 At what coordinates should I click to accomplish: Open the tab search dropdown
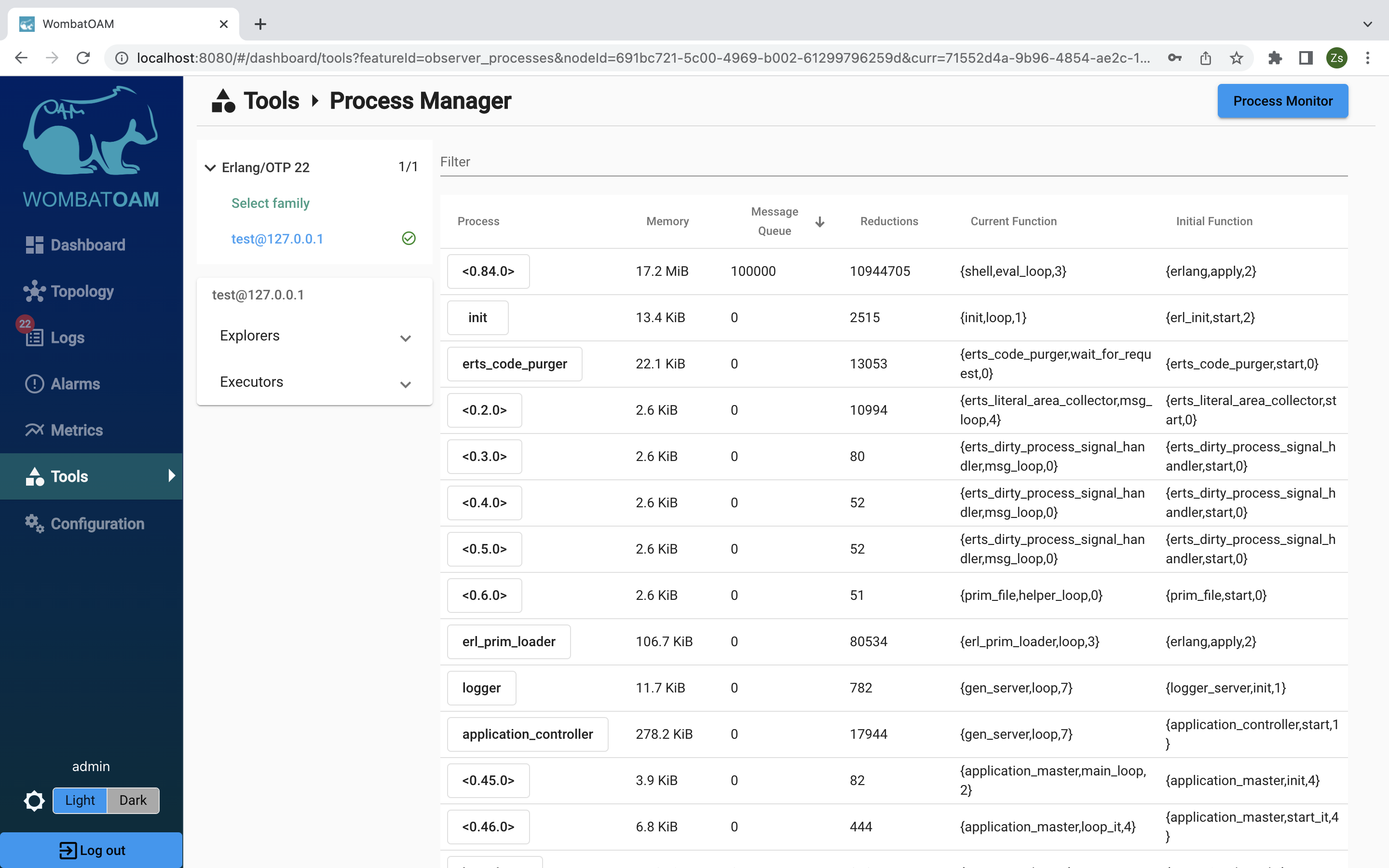coord(1368,24)
